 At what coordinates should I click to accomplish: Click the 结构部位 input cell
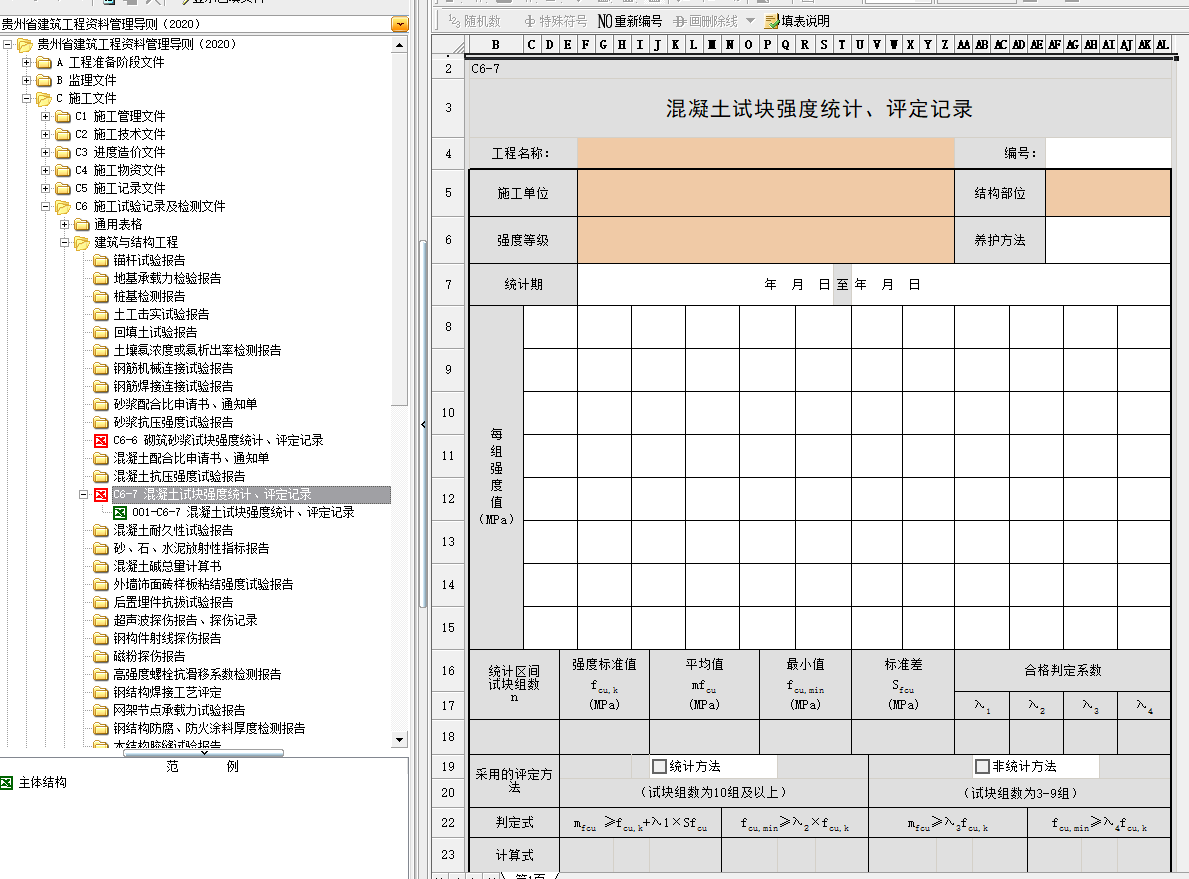coord(1108,193)
